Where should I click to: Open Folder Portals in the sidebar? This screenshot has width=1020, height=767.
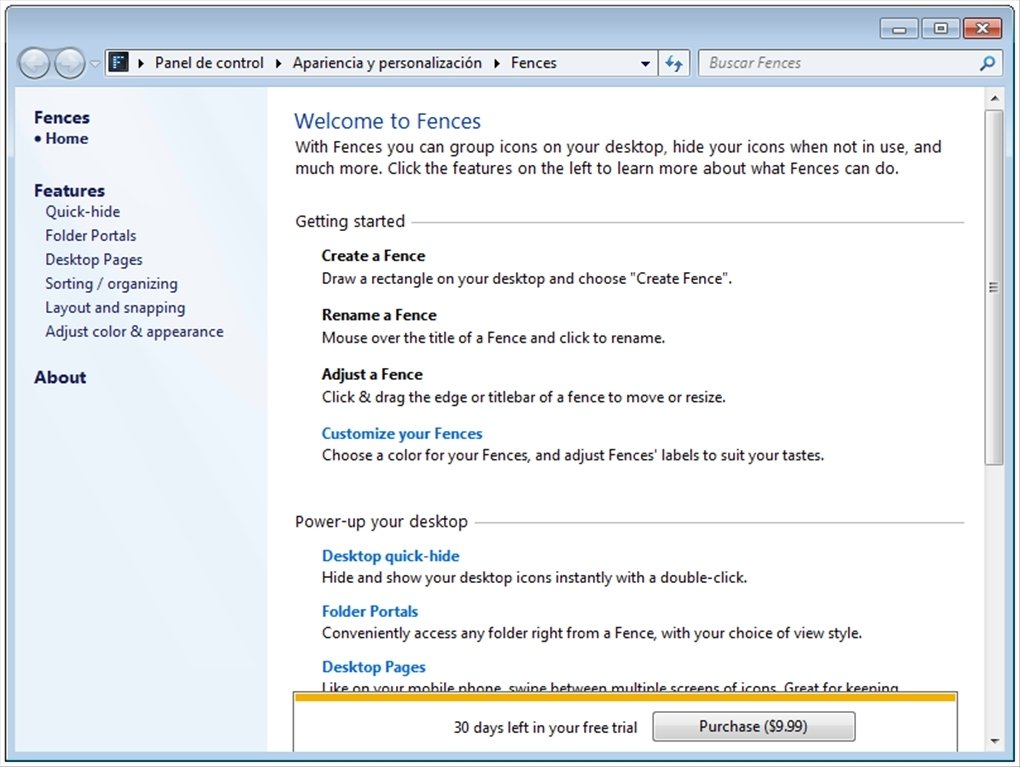tap(90, 235)
